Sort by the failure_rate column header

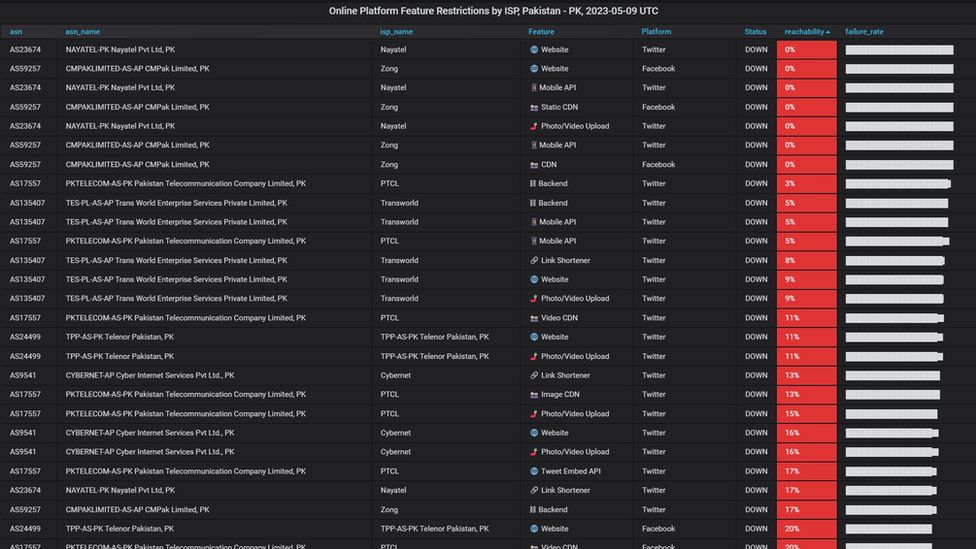point(864,32)
